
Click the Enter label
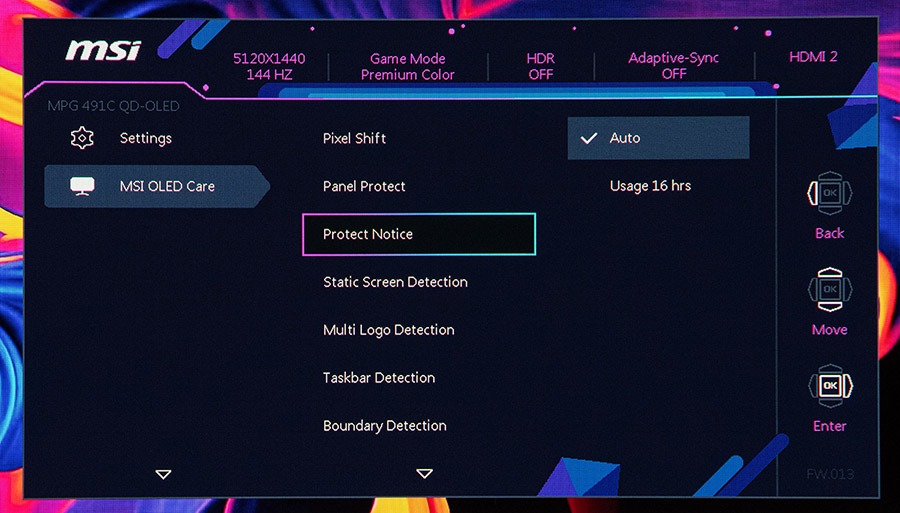click(830, 426)
